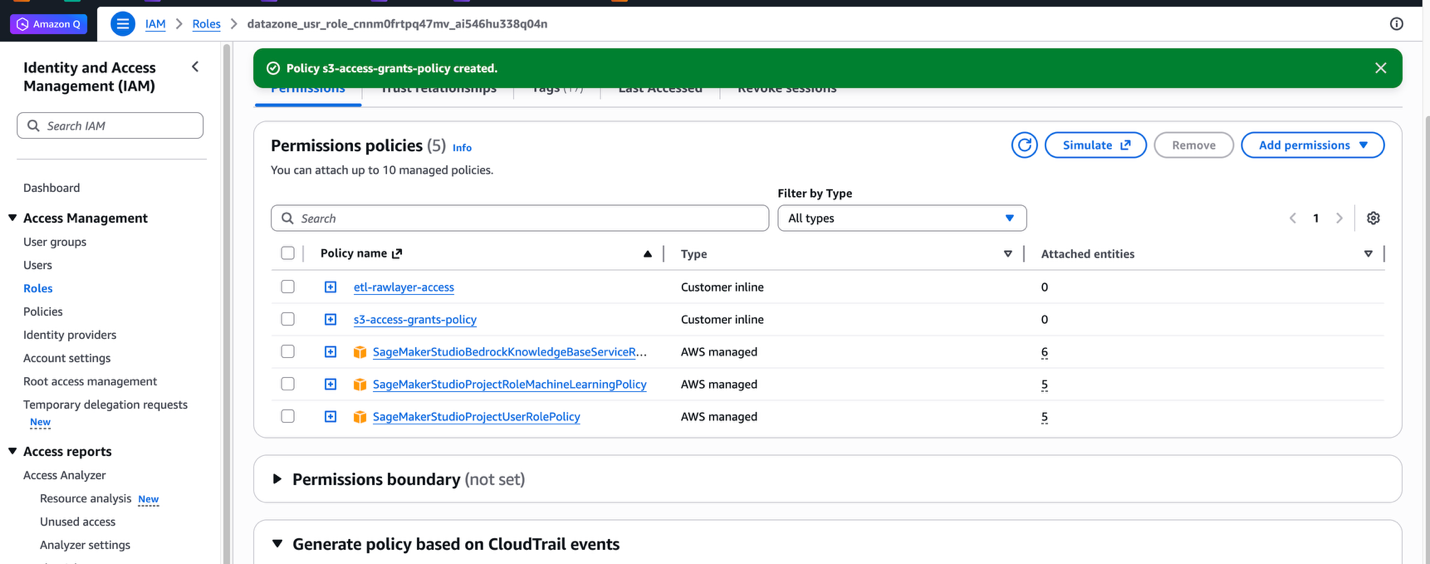Check the SageMakerStudioProjectRoleMachineLearningPolicy checkbox
Screen dimensions: 1430x564
point(288,384)
